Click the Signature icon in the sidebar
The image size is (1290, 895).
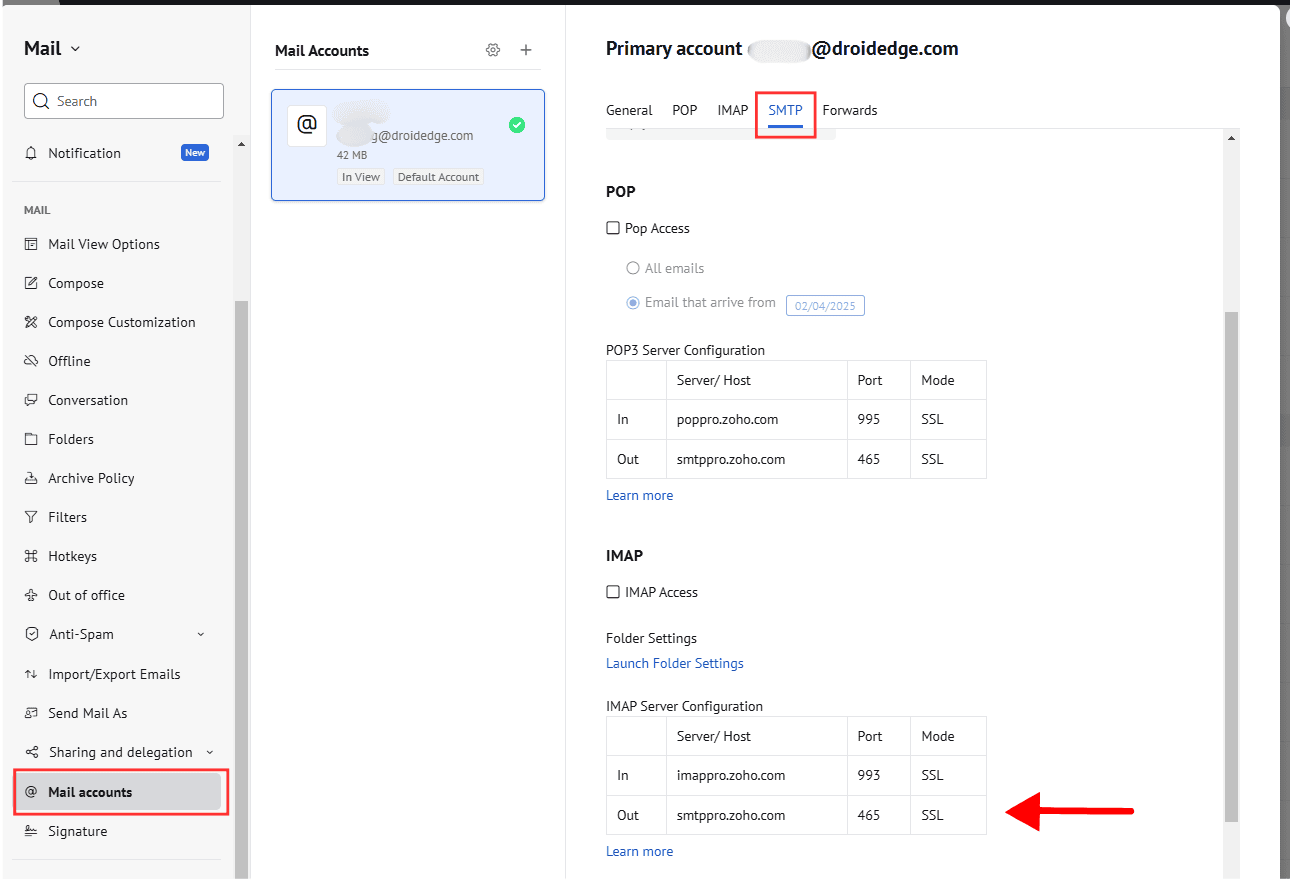(x=32, y=831)
